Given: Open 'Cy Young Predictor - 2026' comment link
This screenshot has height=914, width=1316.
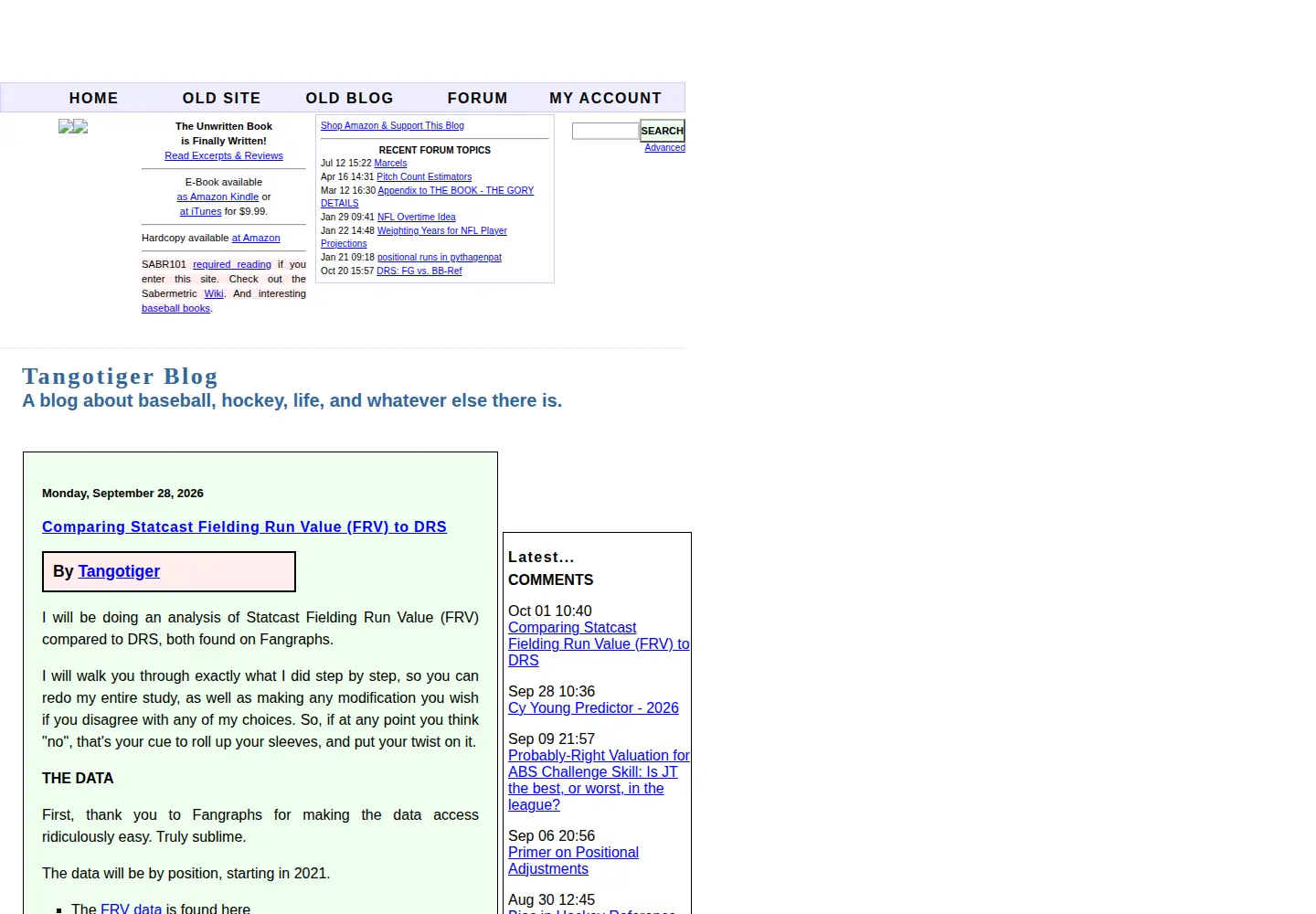Looking at the screenshot, I should click(593, 707).
